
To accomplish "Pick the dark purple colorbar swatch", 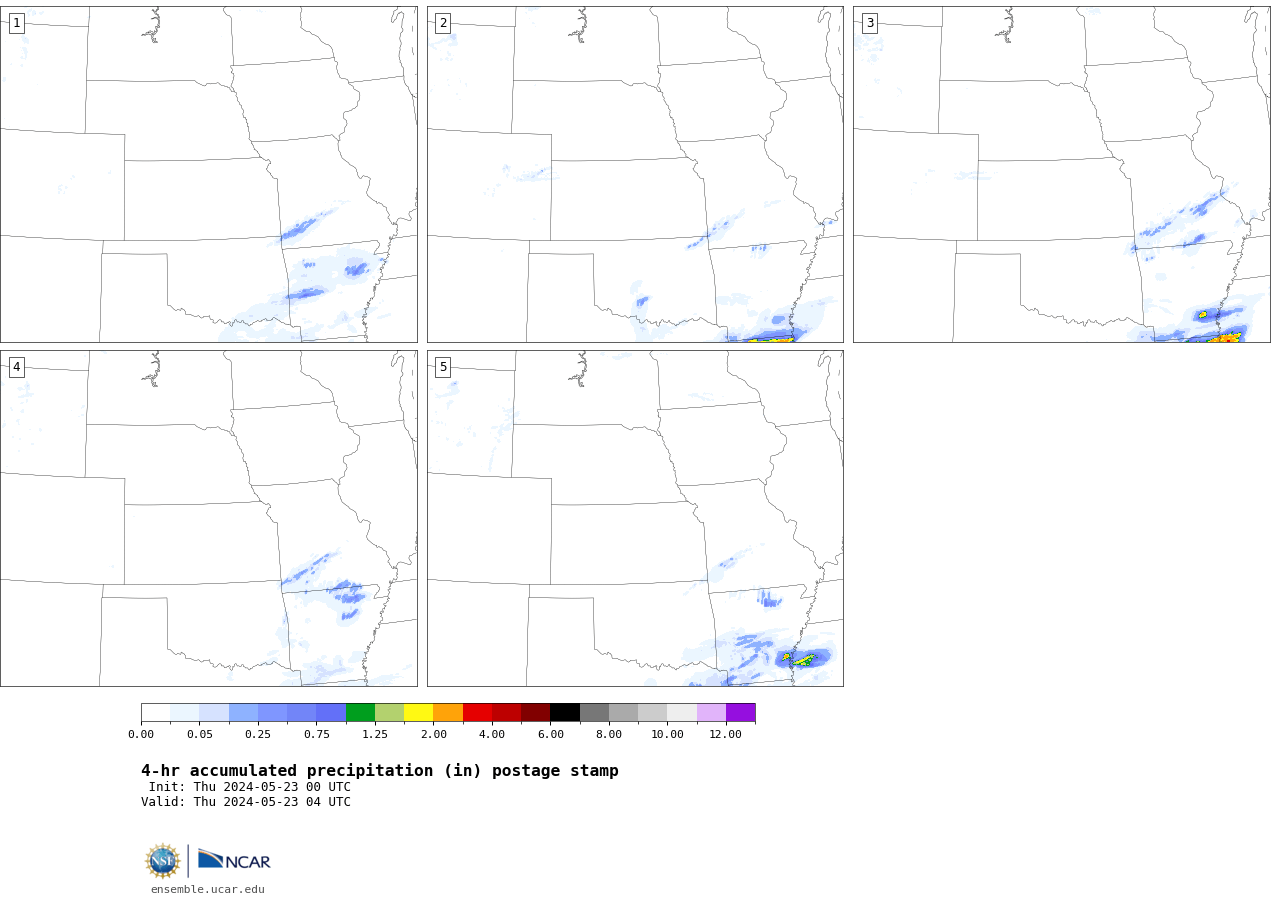I will 741,713.
